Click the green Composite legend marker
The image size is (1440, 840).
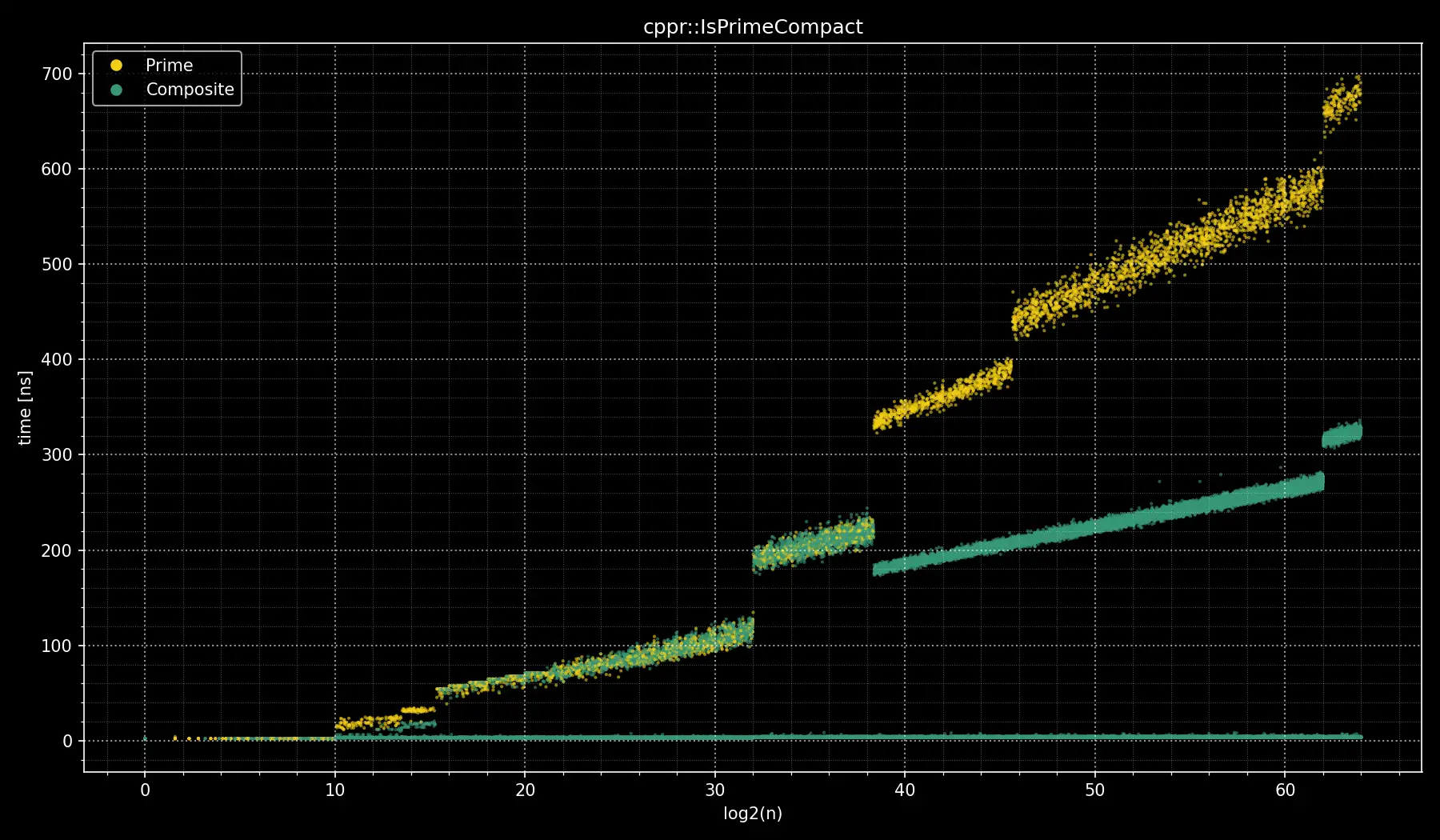coord(117,90)
